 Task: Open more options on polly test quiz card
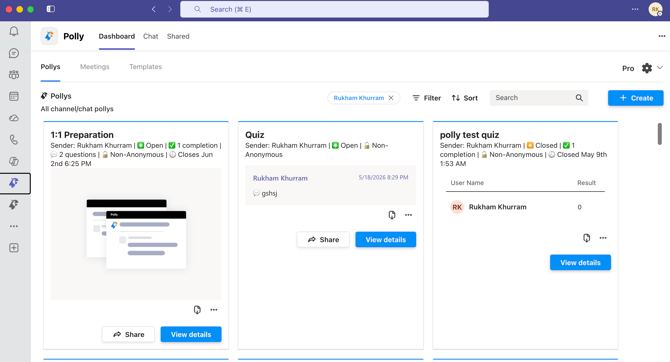(x=603, y=238)
